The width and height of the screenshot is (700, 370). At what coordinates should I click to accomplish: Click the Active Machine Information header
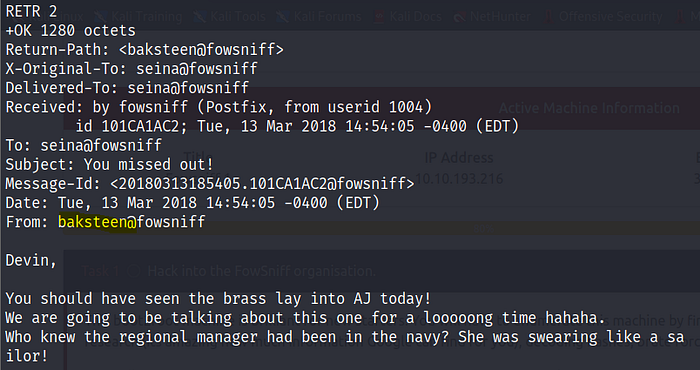pos(589,108)
